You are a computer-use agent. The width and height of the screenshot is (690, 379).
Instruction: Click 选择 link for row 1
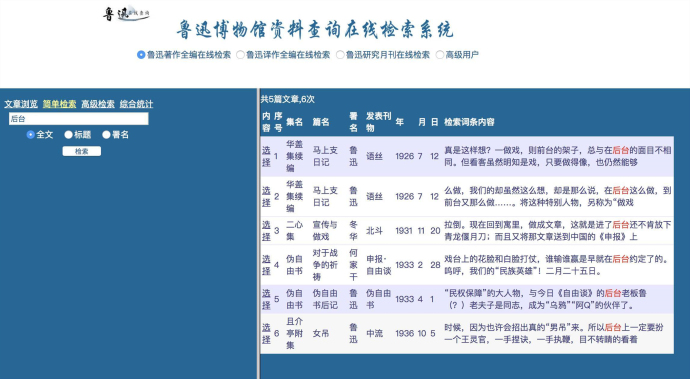point(266,156)
